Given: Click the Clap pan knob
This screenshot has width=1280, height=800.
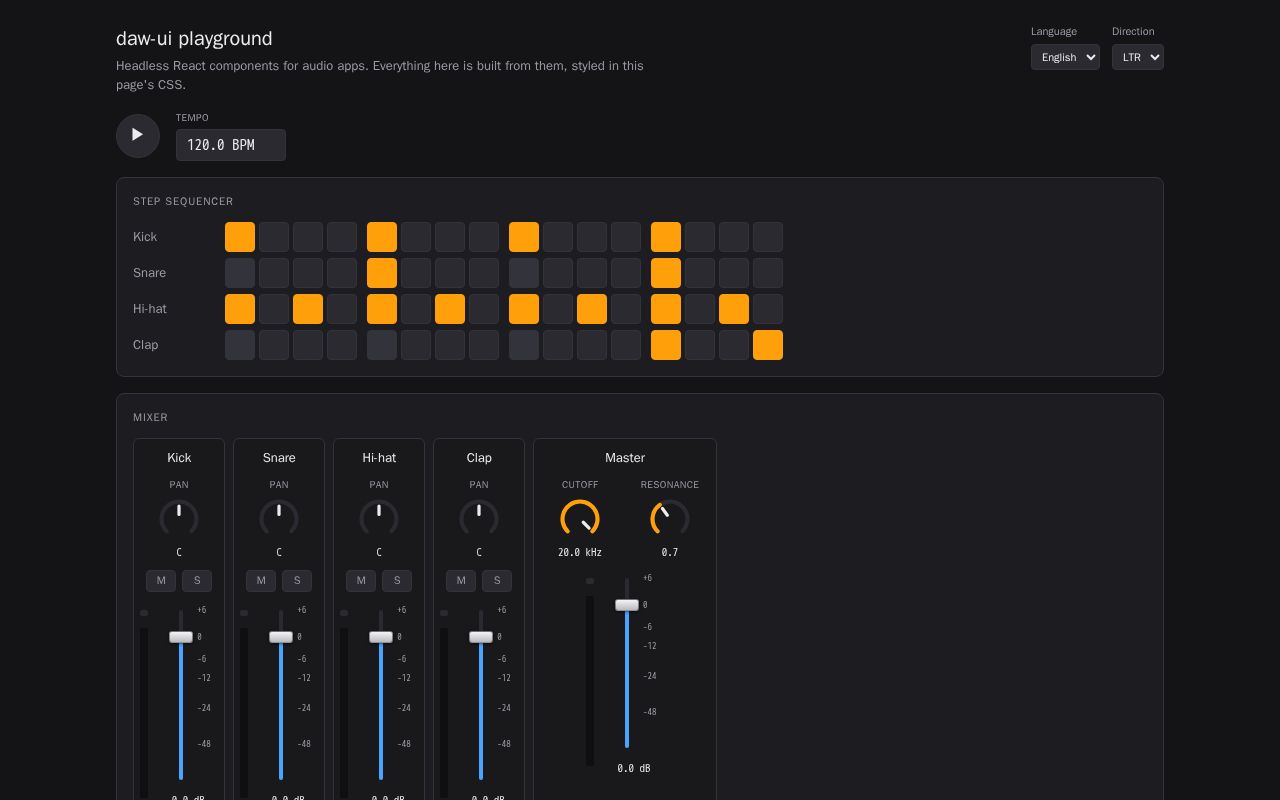Looking at the screenshot, I should [x=479, y=518].
